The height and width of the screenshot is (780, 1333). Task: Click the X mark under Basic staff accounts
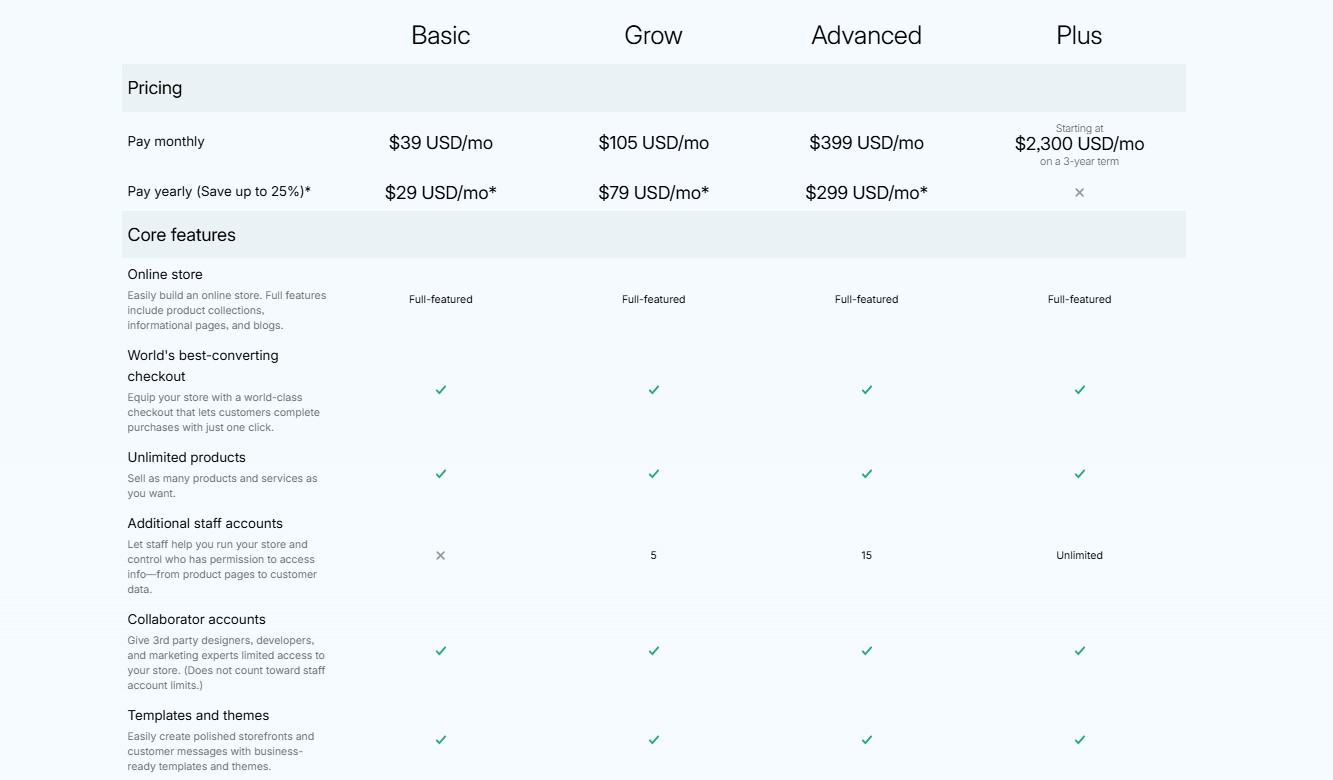[x=440, y=555]
